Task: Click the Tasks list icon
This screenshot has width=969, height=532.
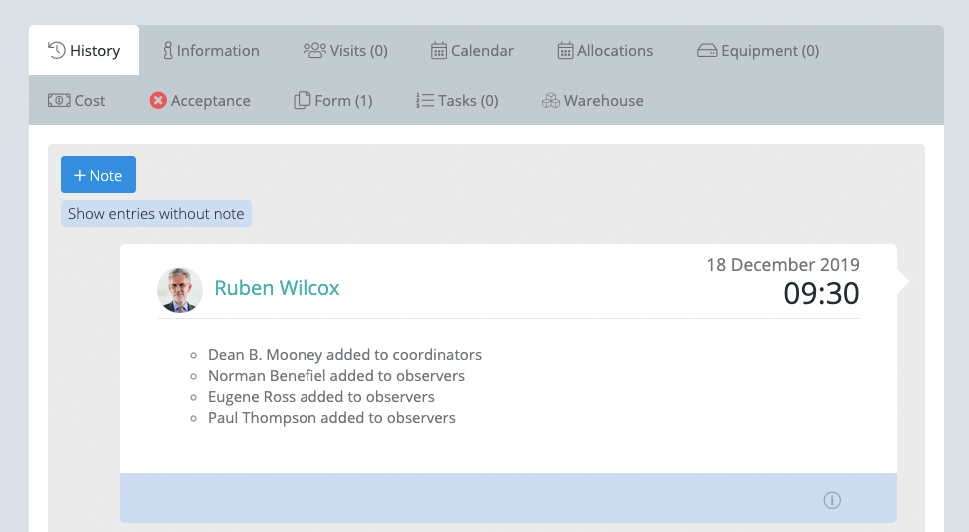Action: coord(425,100)
